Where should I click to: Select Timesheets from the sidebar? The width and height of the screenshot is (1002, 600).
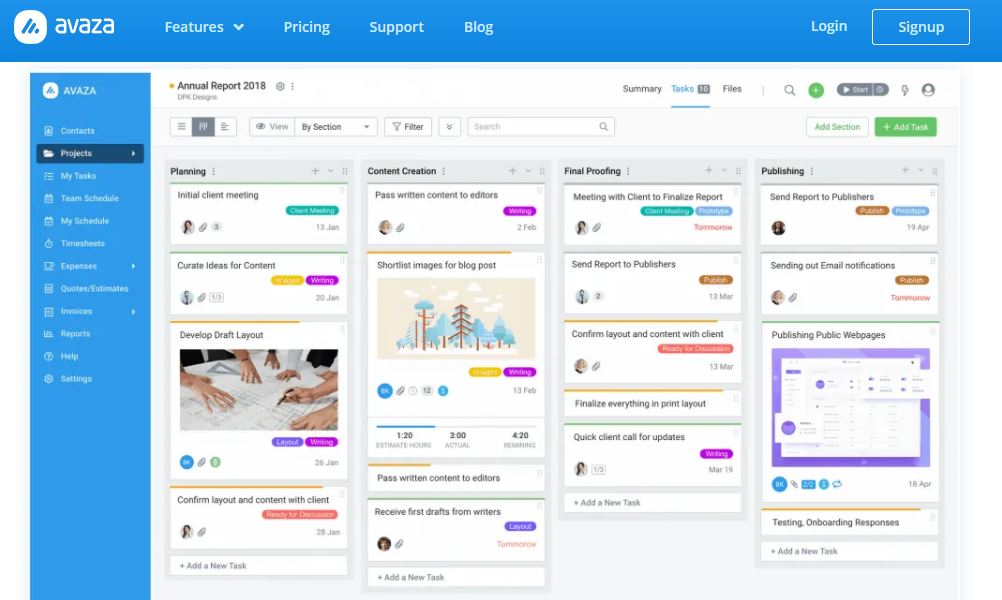click(80, 243)
